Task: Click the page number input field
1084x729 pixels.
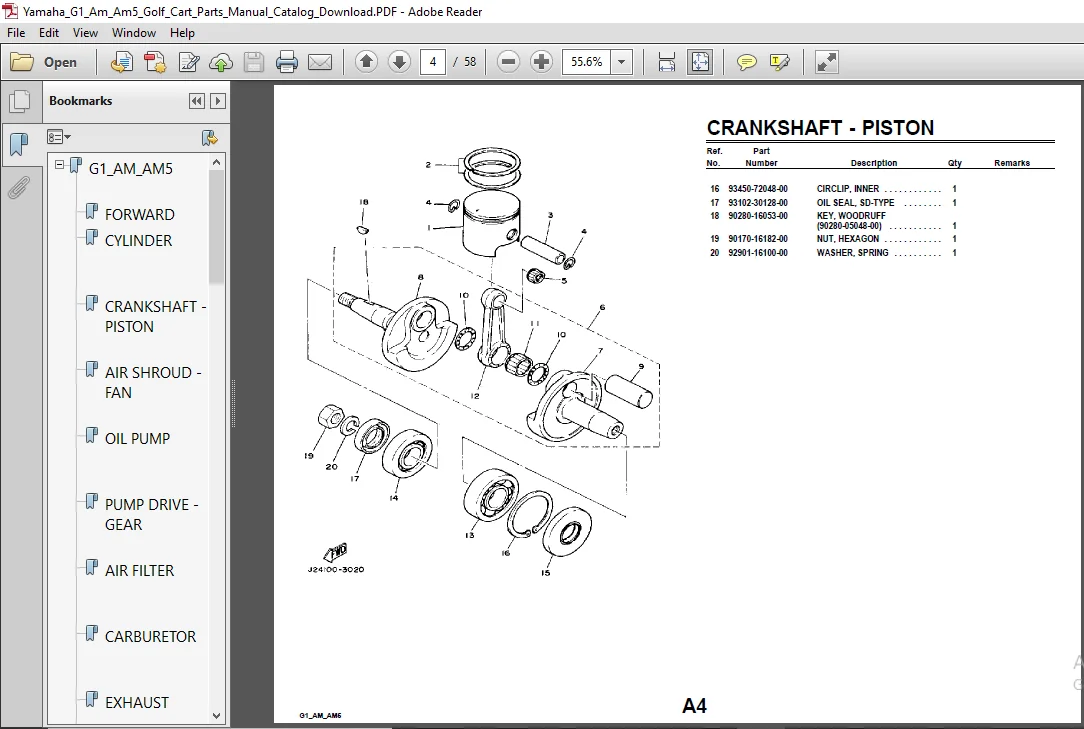Action: pyautogui.click(x=433, y=62)
